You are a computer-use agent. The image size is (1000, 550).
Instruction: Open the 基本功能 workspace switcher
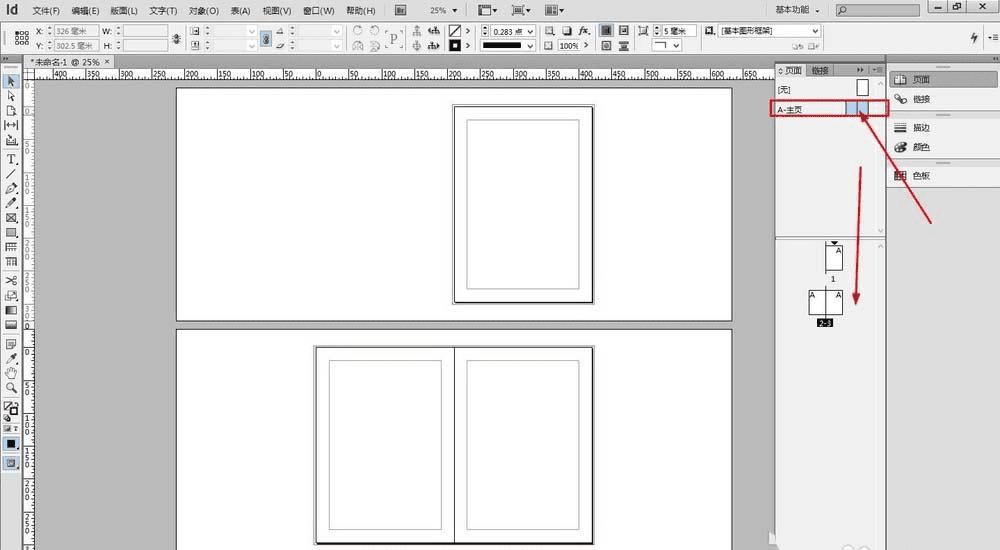point(797,10)
